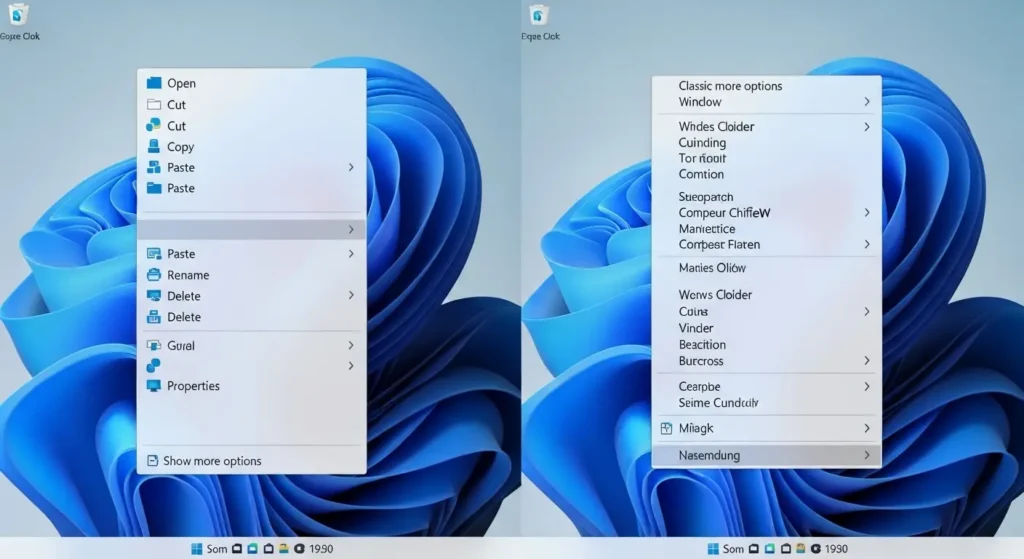Choose Properties from the left context menu
Image resolution: width=1024 pixels, height=559 pixels.
click(x=251, y=386)
